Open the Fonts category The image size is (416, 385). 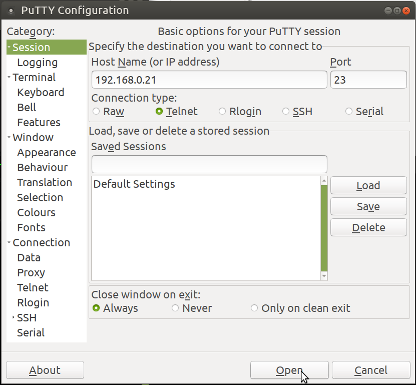click(31, 227)
